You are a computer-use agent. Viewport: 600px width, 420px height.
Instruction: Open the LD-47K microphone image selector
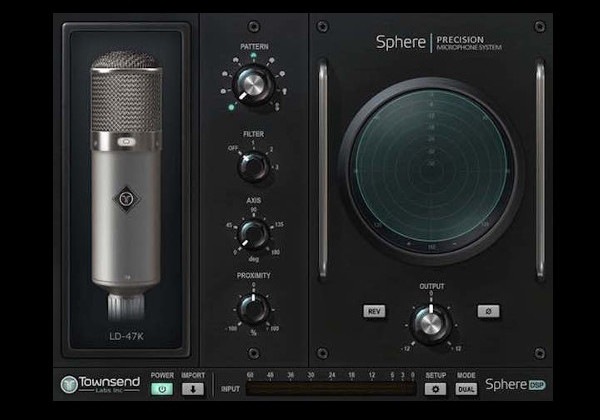coord(126,184)
